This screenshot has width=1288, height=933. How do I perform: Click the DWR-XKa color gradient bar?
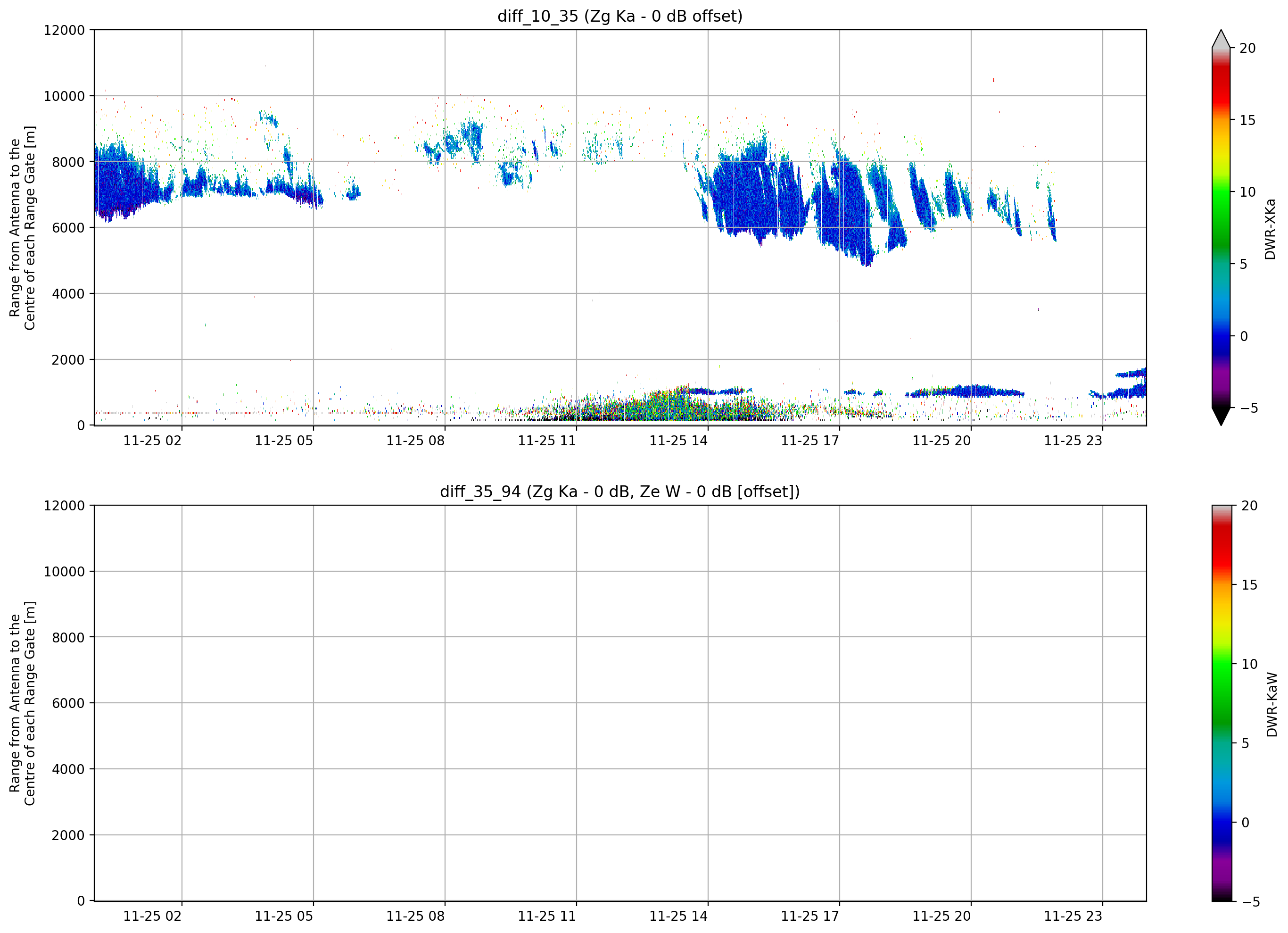pyautogui.click(x=1221, y=228)
